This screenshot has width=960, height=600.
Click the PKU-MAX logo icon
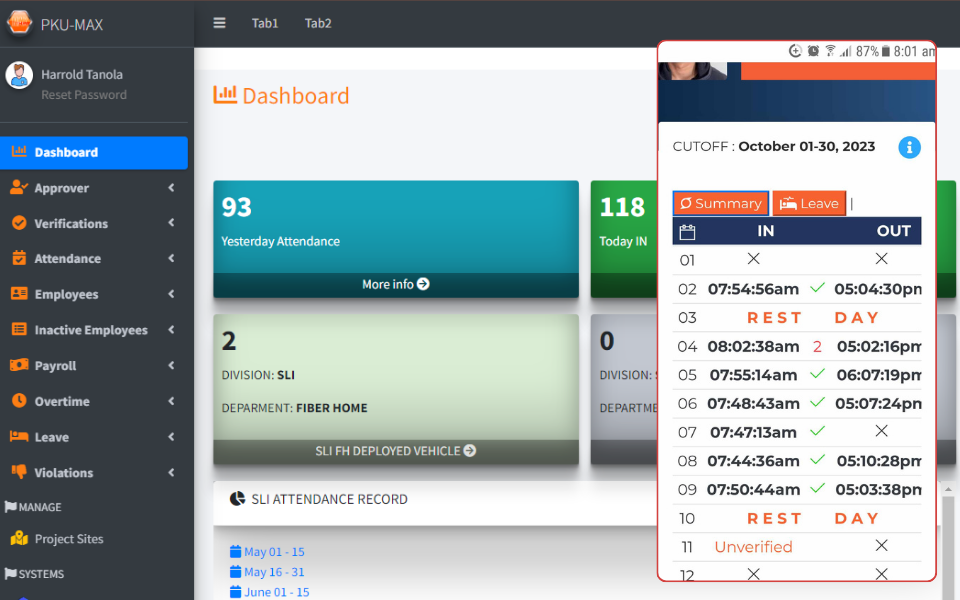(20, 23)
